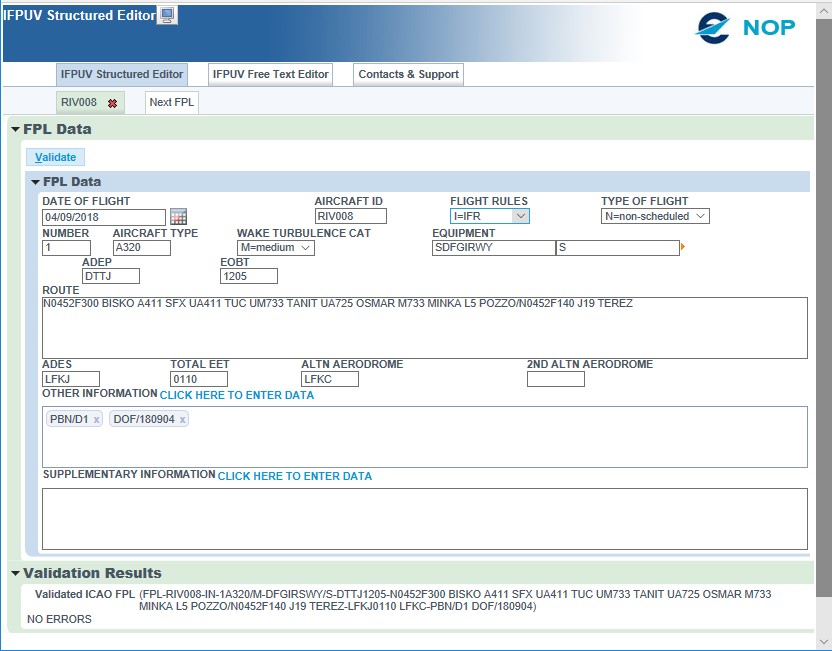Click Other Information enter data link
This screenshot has width=832, height=651.
pyautogui.click(x=237, y=395)
